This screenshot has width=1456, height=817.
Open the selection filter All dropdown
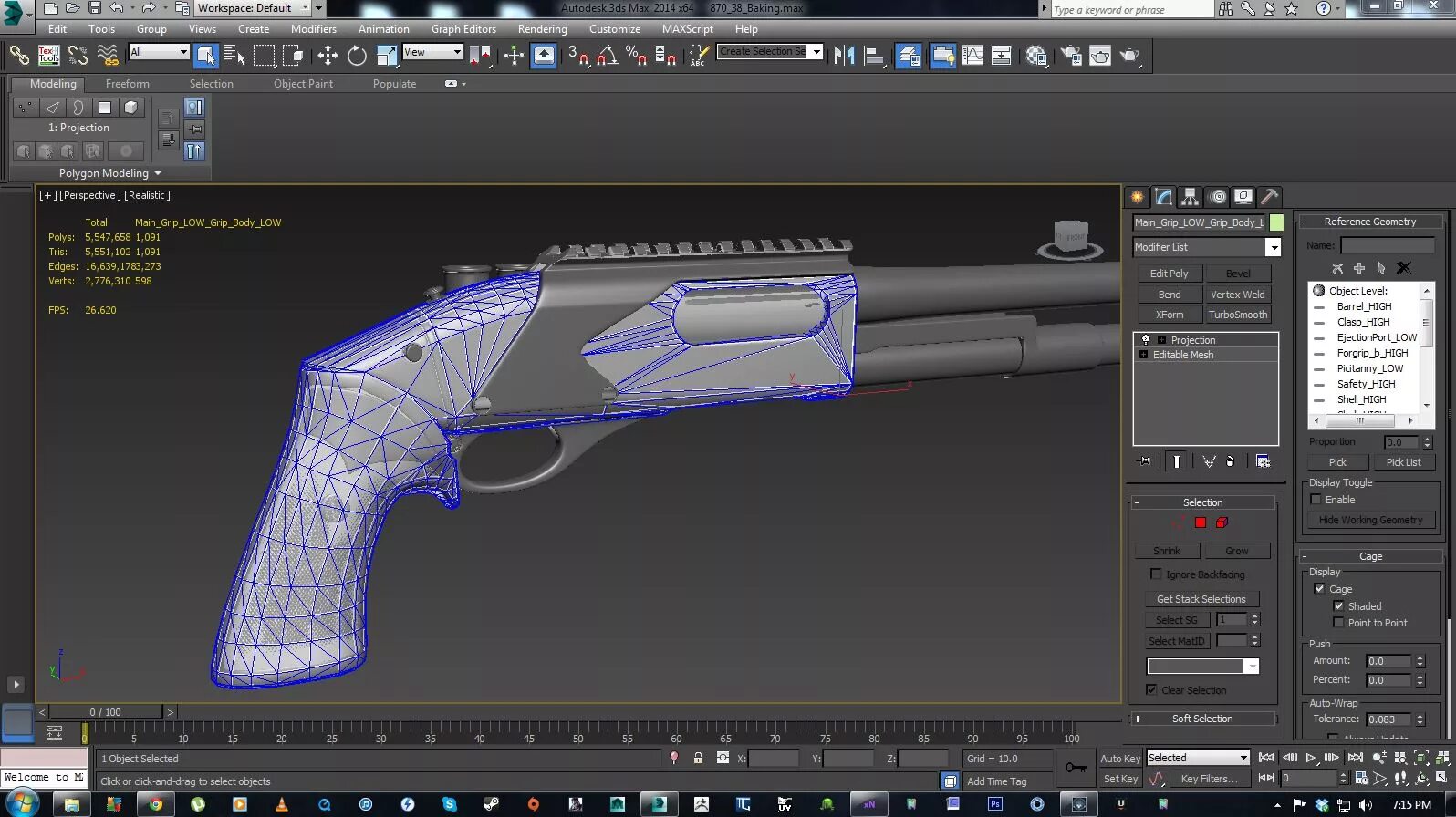[159, 52]
